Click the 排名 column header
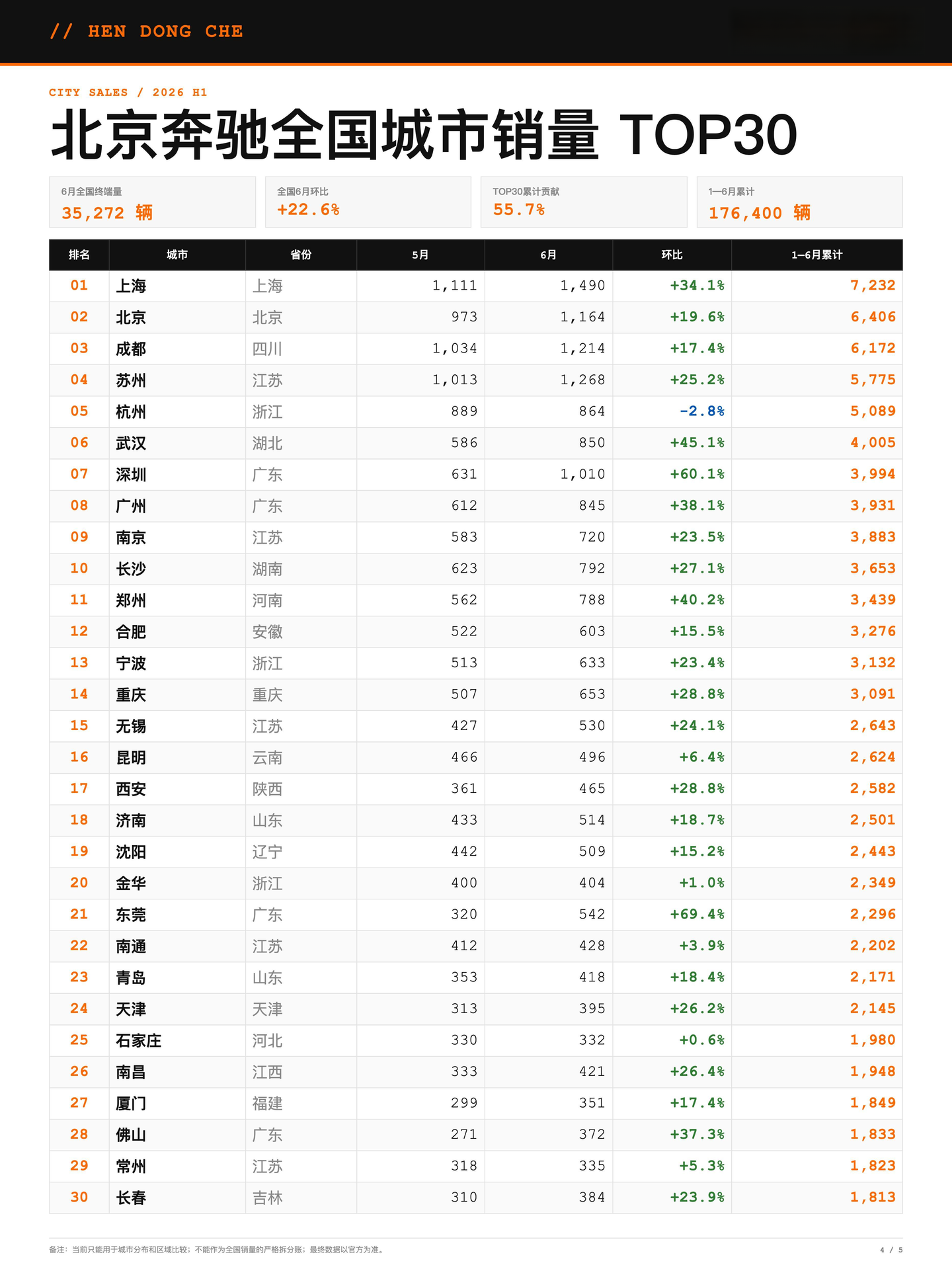This screenshot has height=1273, width=952. click(x=79, y=255)
